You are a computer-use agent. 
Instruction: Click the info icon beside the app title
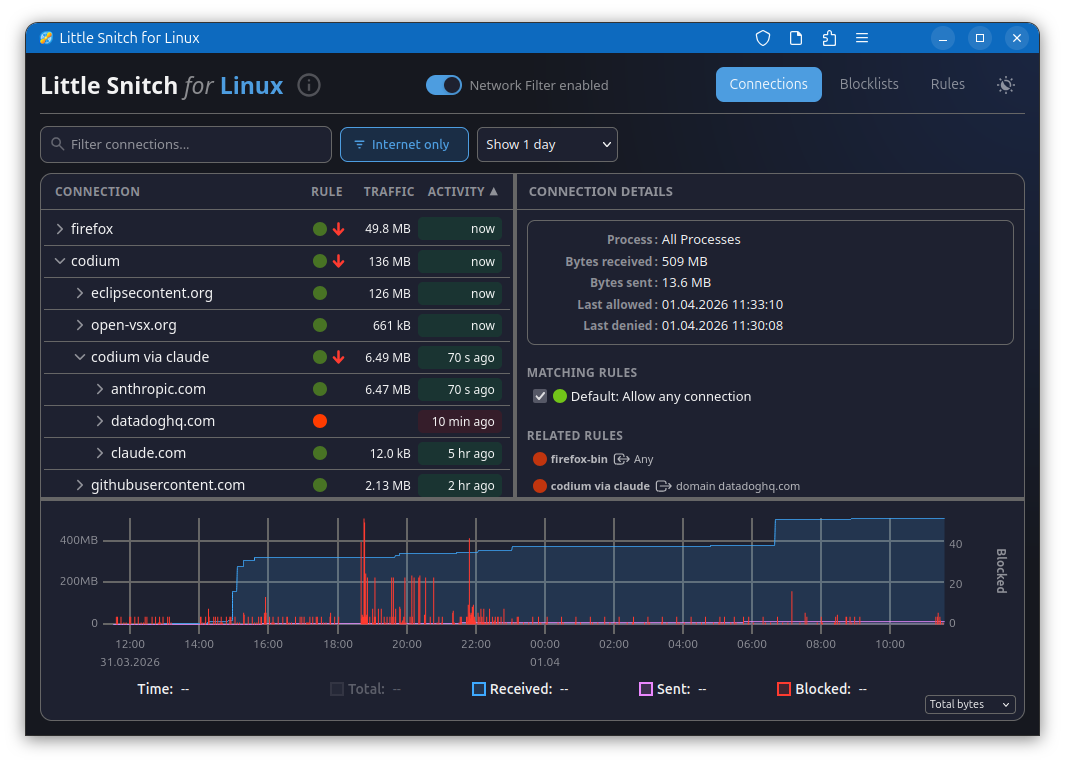pos(309,85)
